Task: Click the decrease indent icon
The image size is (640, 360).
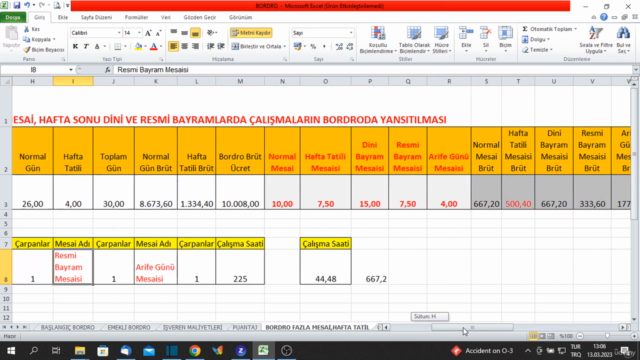Action: 211,47
